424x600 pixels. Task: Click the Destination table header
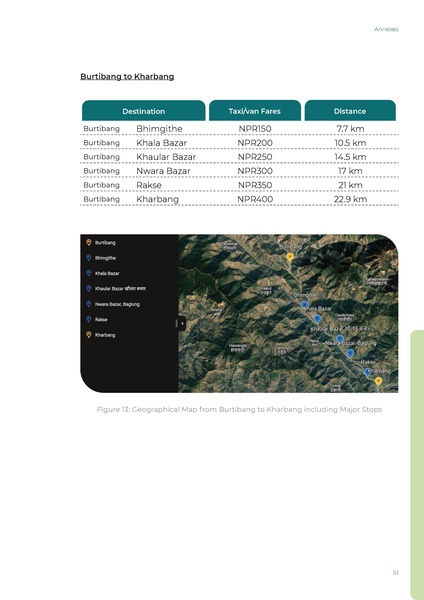tap(144, 111)
